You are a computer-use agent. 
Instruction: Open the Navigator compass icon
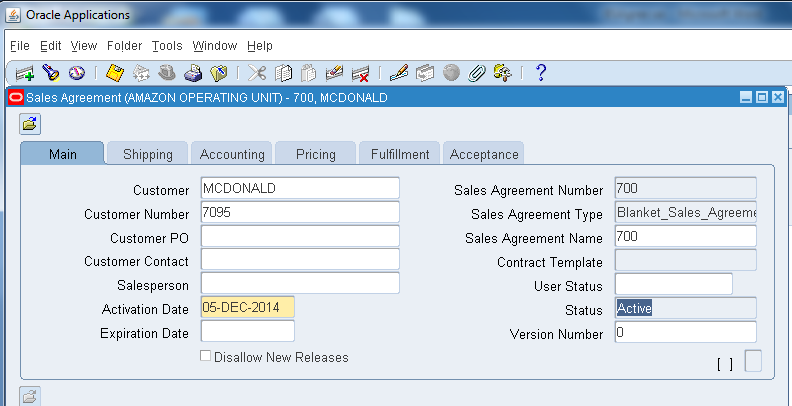pyautogui.click(x=77, y=73)
